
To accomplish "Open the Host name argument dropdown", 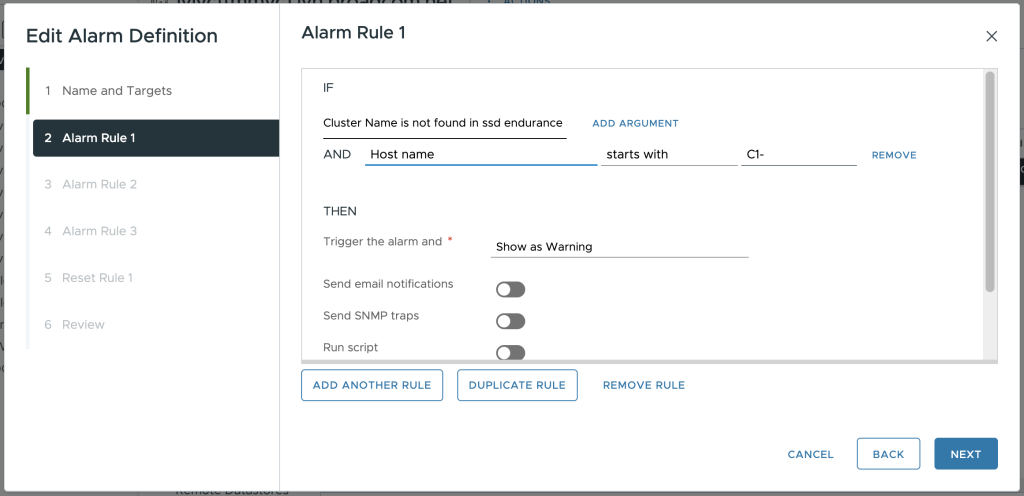I will [x=480, y=155].
